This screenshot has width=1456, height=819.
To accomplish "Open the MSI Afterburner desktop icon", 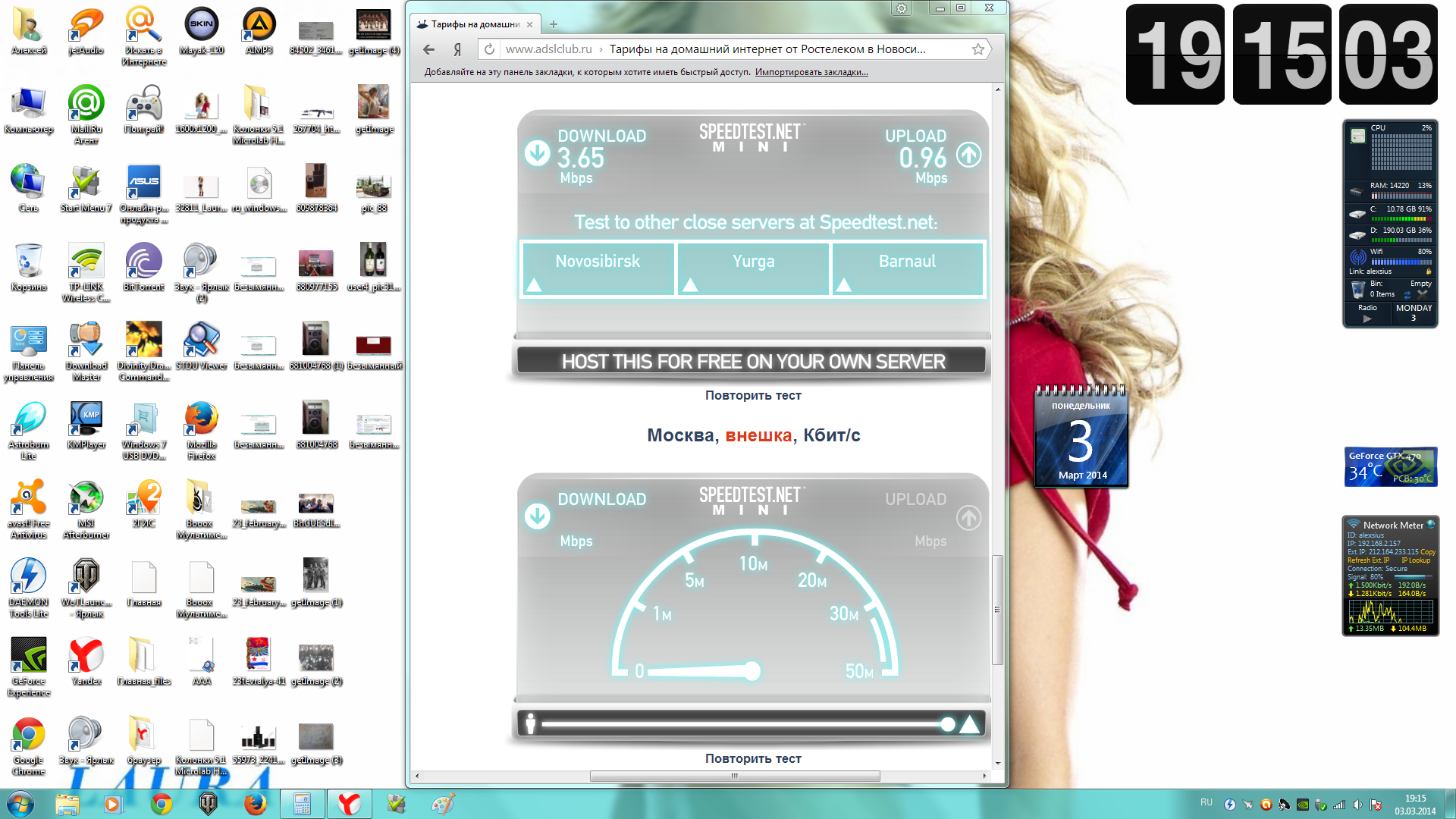I will 86,508.
